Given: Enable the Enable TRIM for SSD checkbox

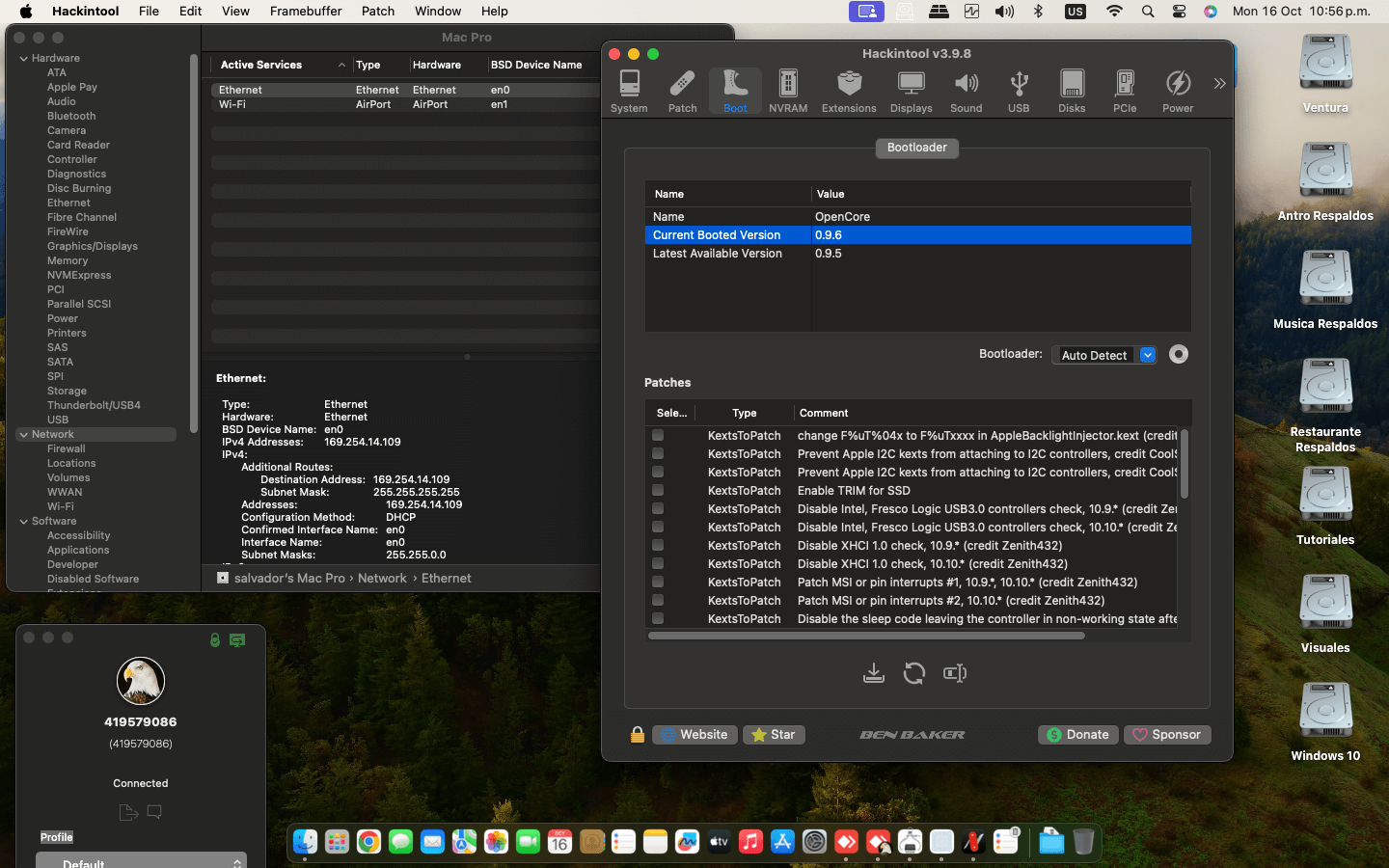Looking at the screenshot, I should (658, 490).
